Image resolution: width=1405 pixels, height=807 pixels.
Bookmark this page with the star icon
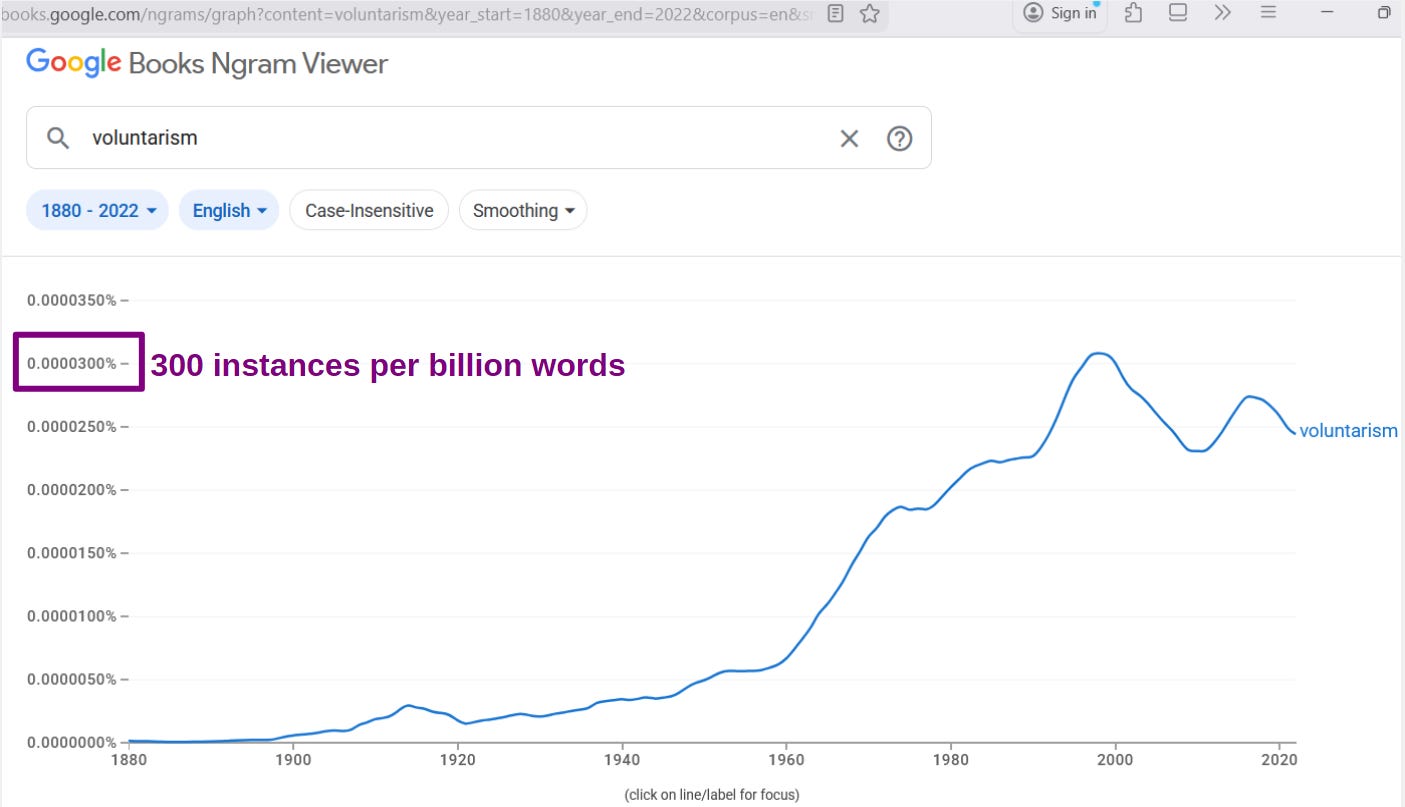869,13
